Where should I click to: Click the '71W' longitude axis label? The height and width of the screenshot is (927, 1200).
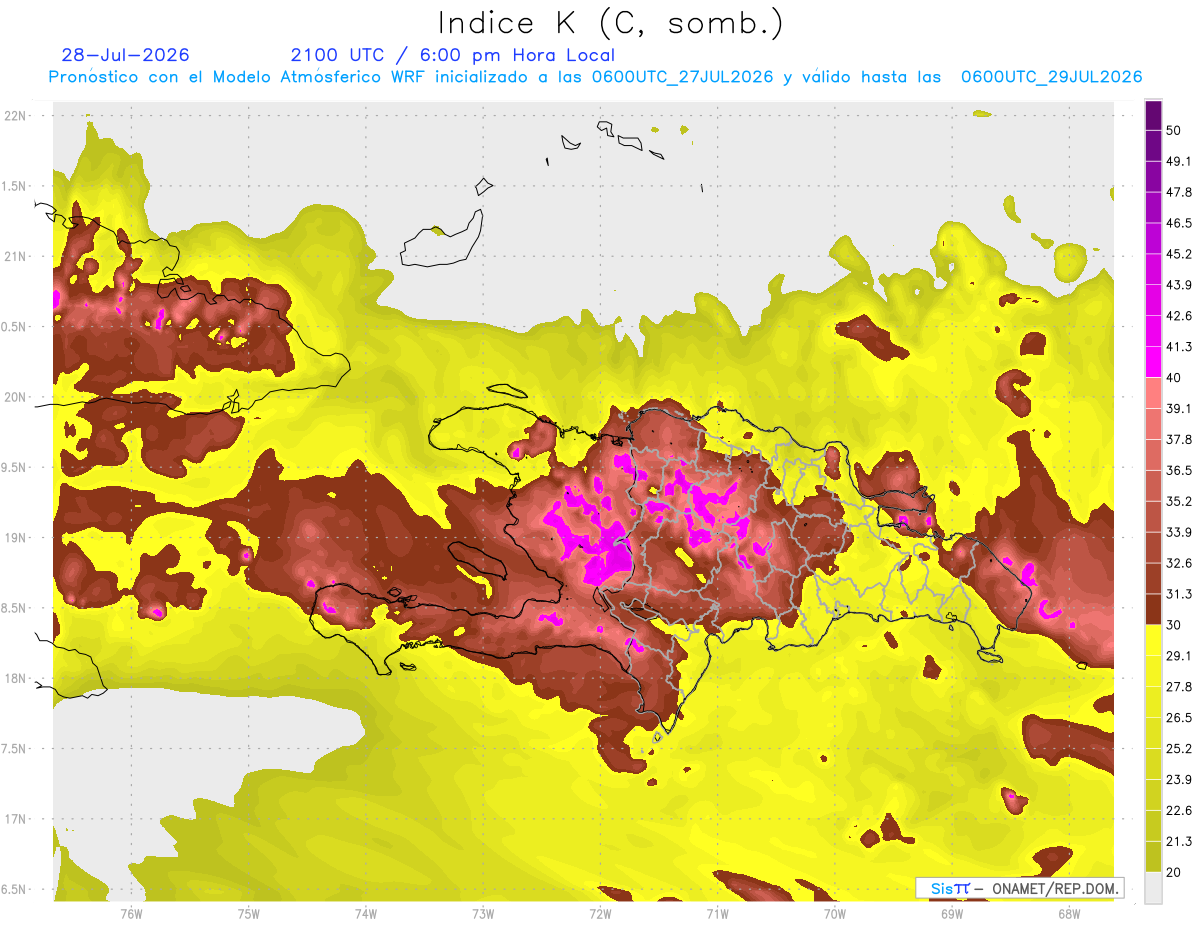pos(717,913)
